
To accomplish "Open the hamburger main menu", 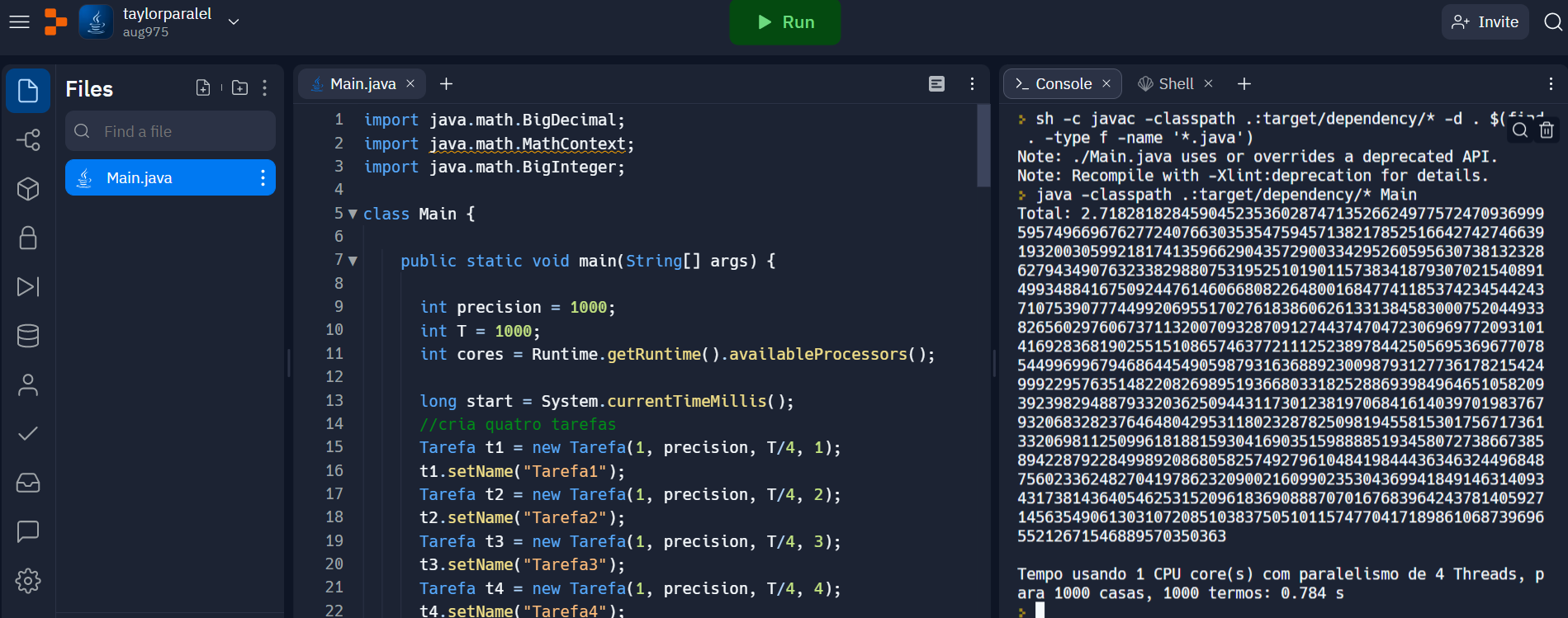I will click(19, 22).
